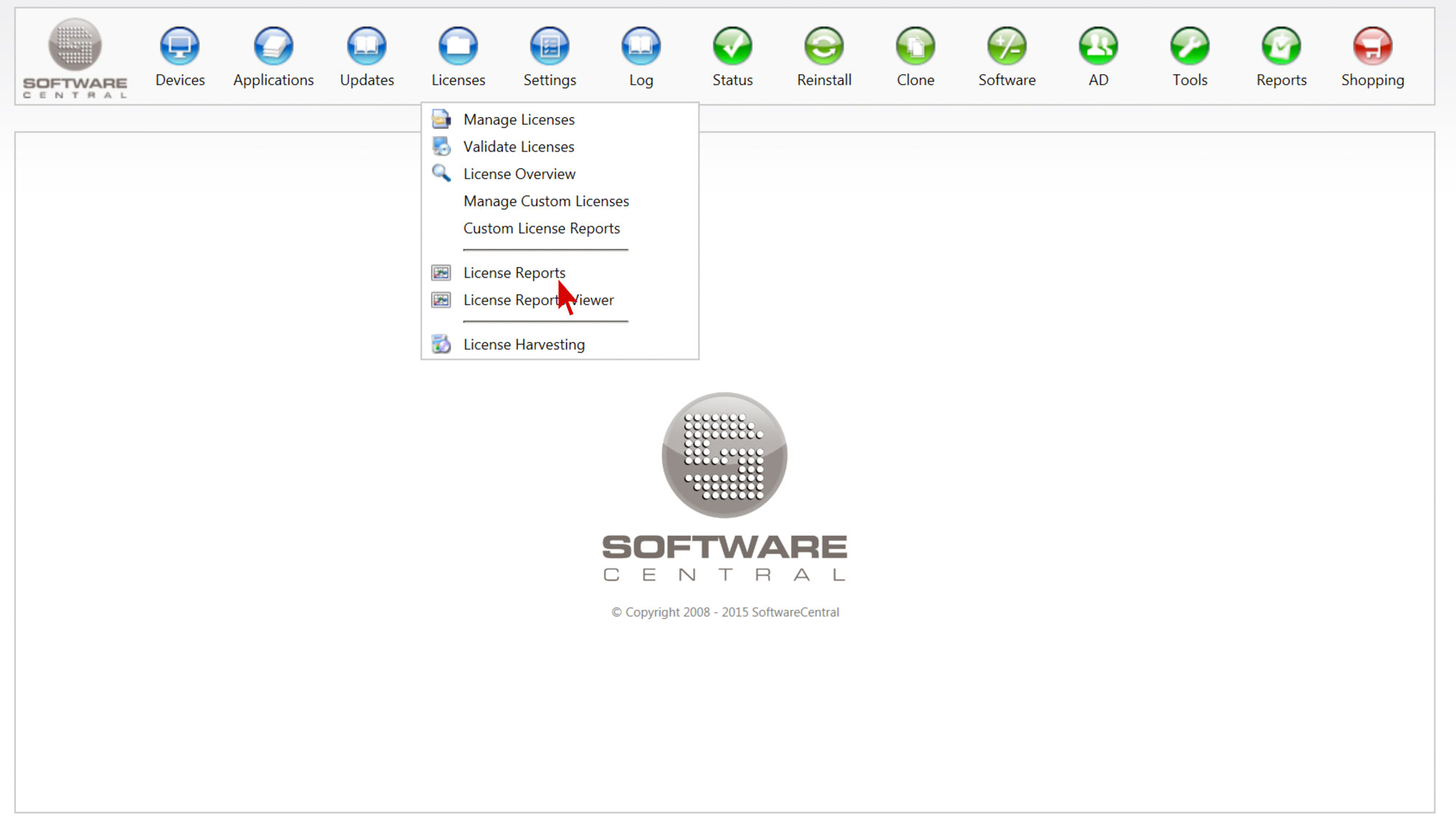This screenshot has width=1456, height=833.
Task: Click the Tools wrench icon
Action: pyautogui.click(x=1190, y=46)
